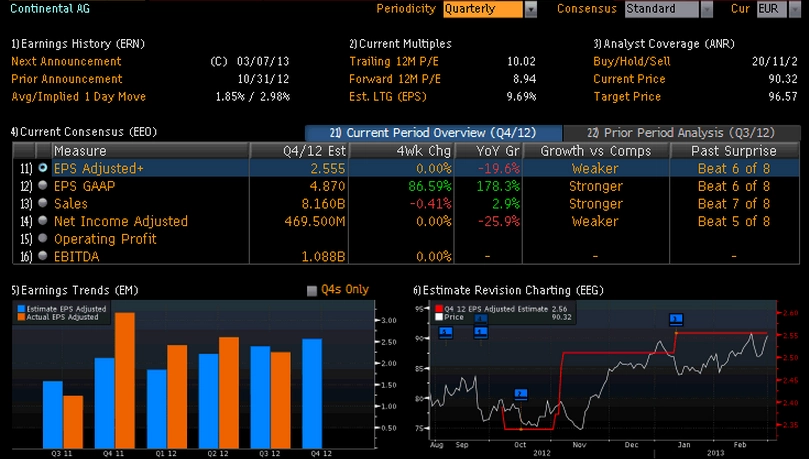Click the Next Announcement label
This screenshot has height=459, width=809.
pyautogui.click(x=66, y=61)
